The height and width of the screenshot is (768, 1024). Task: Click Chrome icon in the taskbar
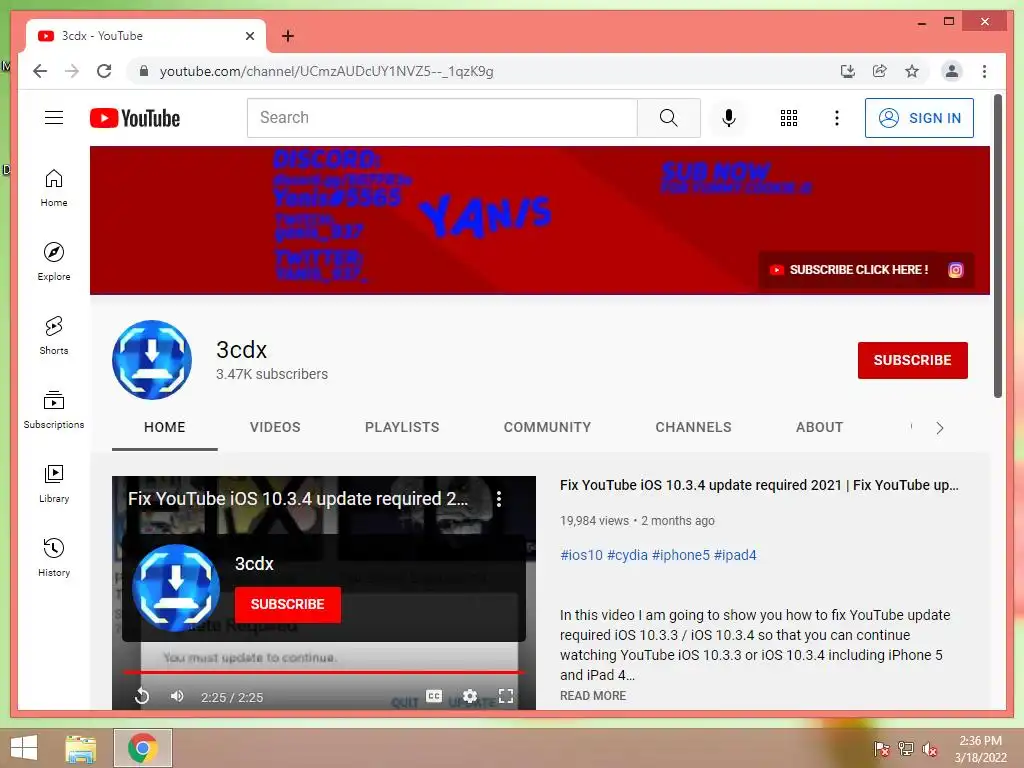tap(142, 748)
